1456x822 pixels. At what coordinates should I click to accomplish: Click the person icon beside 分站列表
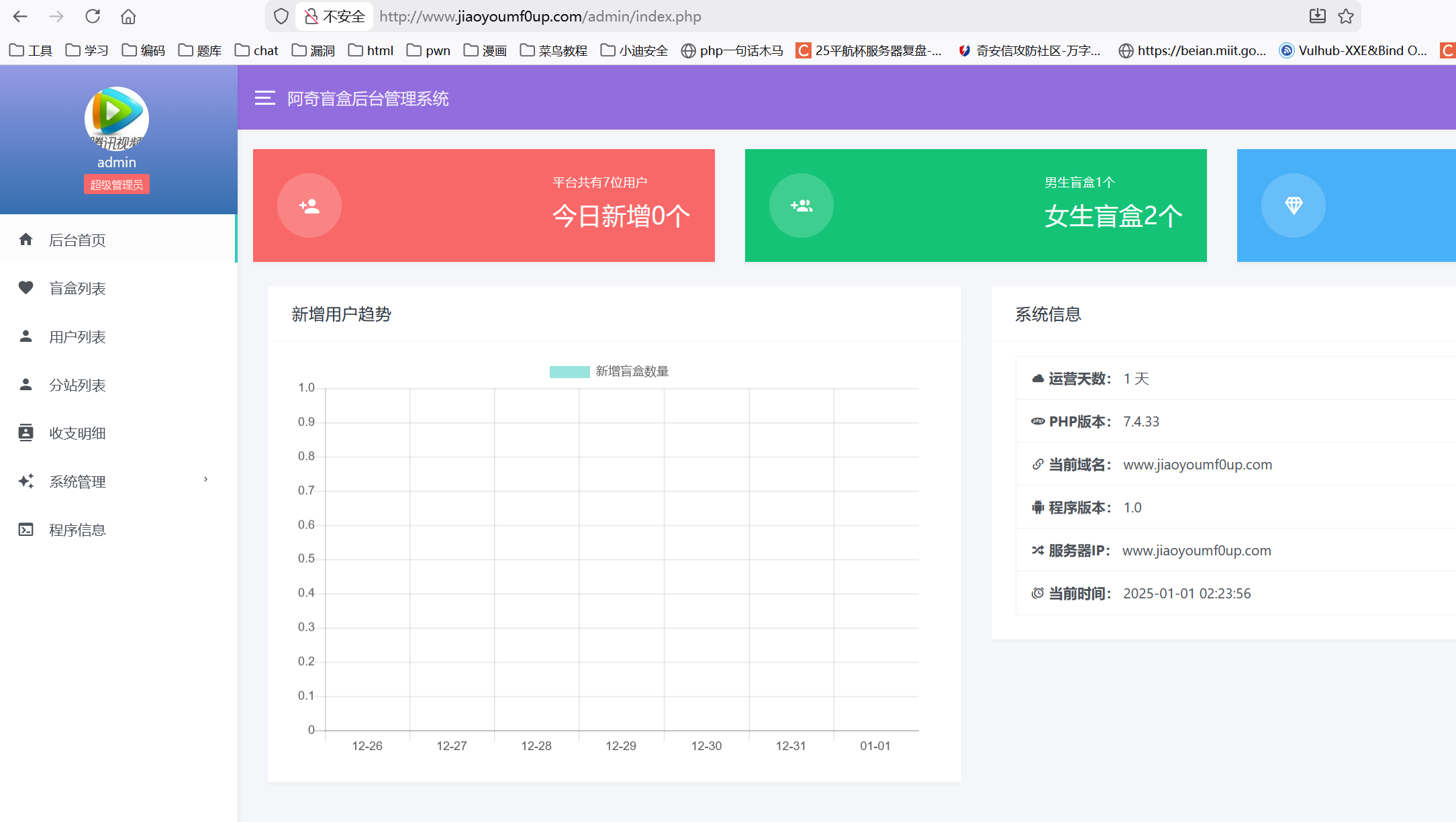pos(26,384)
